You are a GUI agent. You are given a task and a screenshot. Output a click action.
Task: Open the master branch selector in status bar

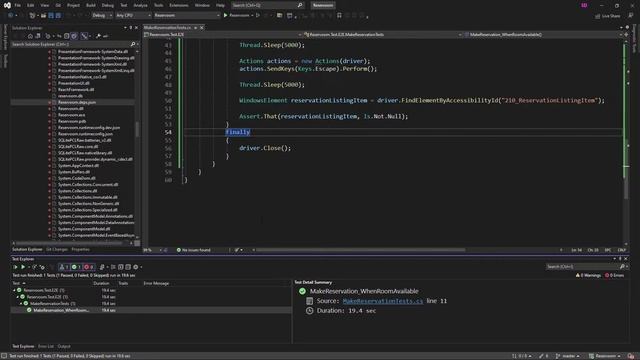pyautogui.click(x=568, y=356)
